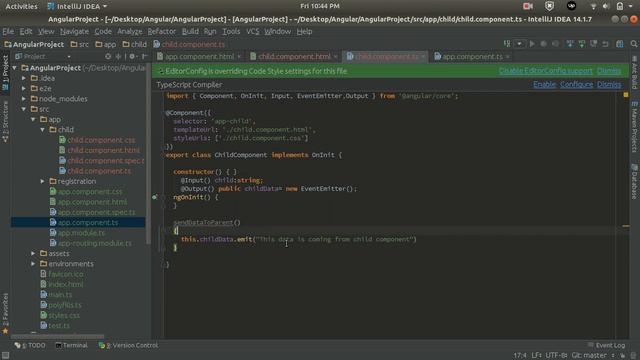Click the Debug bug icon
Screen dimensions: 640x360
(544, 44)
